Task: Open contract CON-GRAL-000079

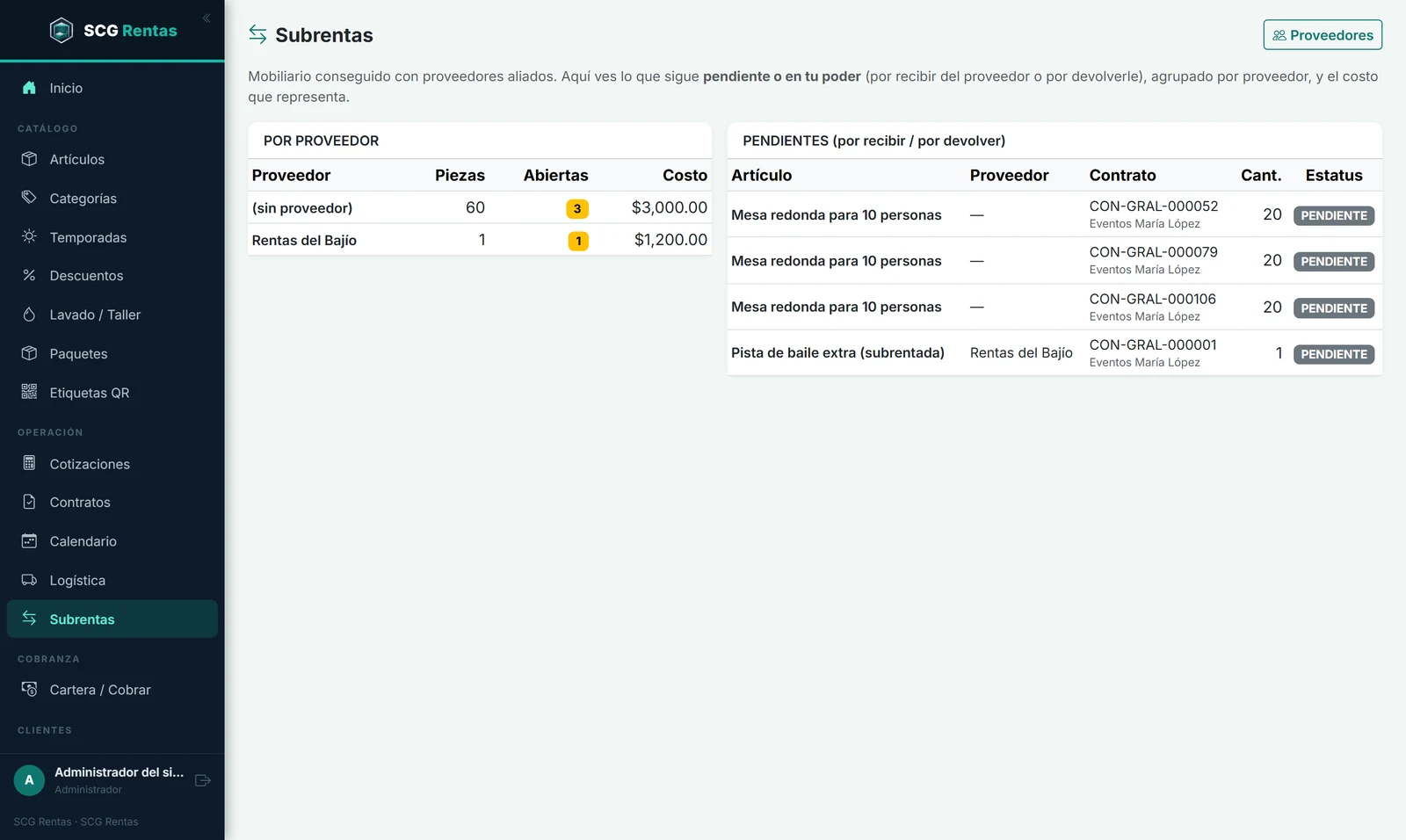Action: [1154, 252]
